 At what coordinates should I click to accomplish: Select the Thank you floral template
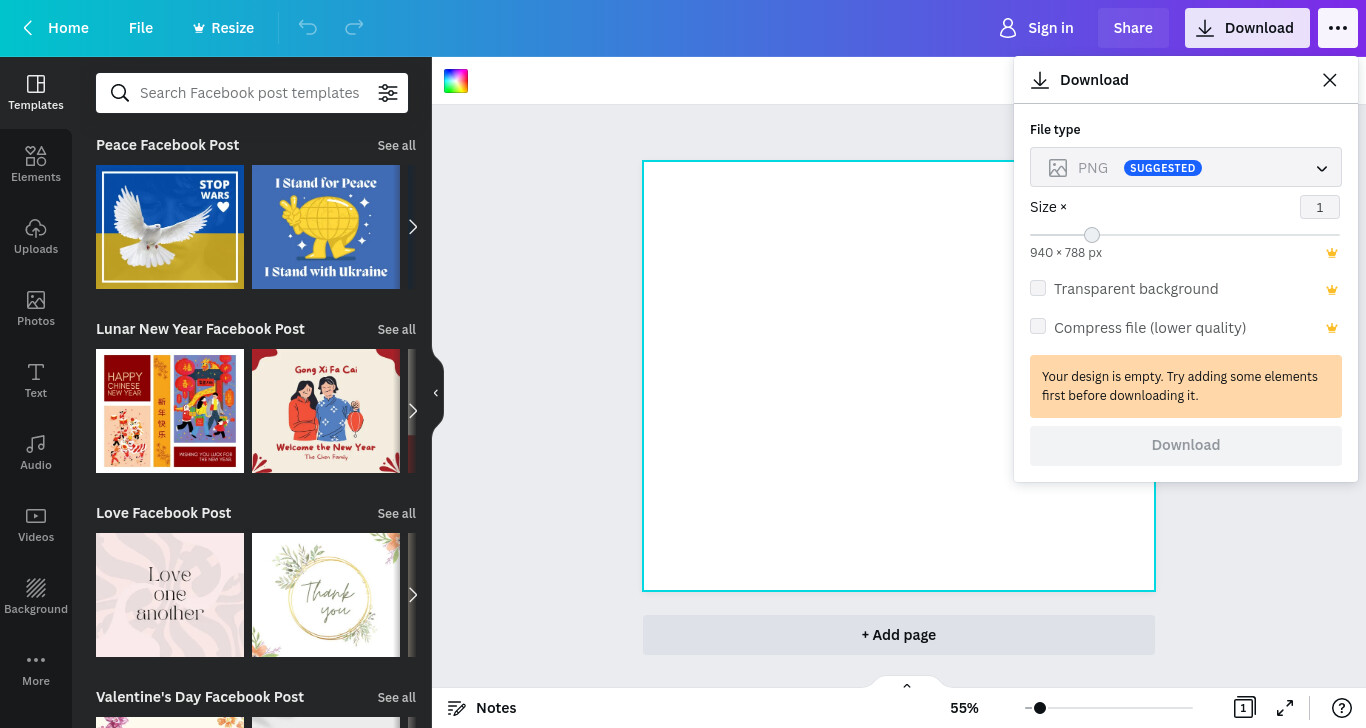click(326, 595)
